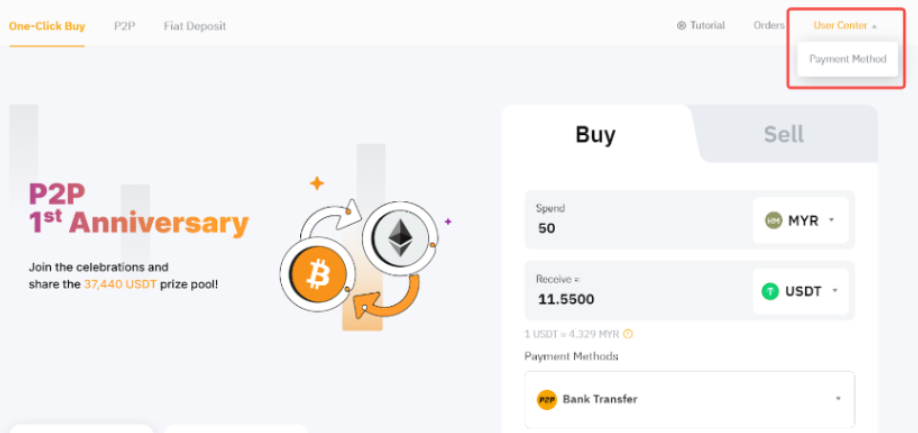Click the Ethereum coin icon
This screenshot has height=433, width=918.
click(401, 238)
